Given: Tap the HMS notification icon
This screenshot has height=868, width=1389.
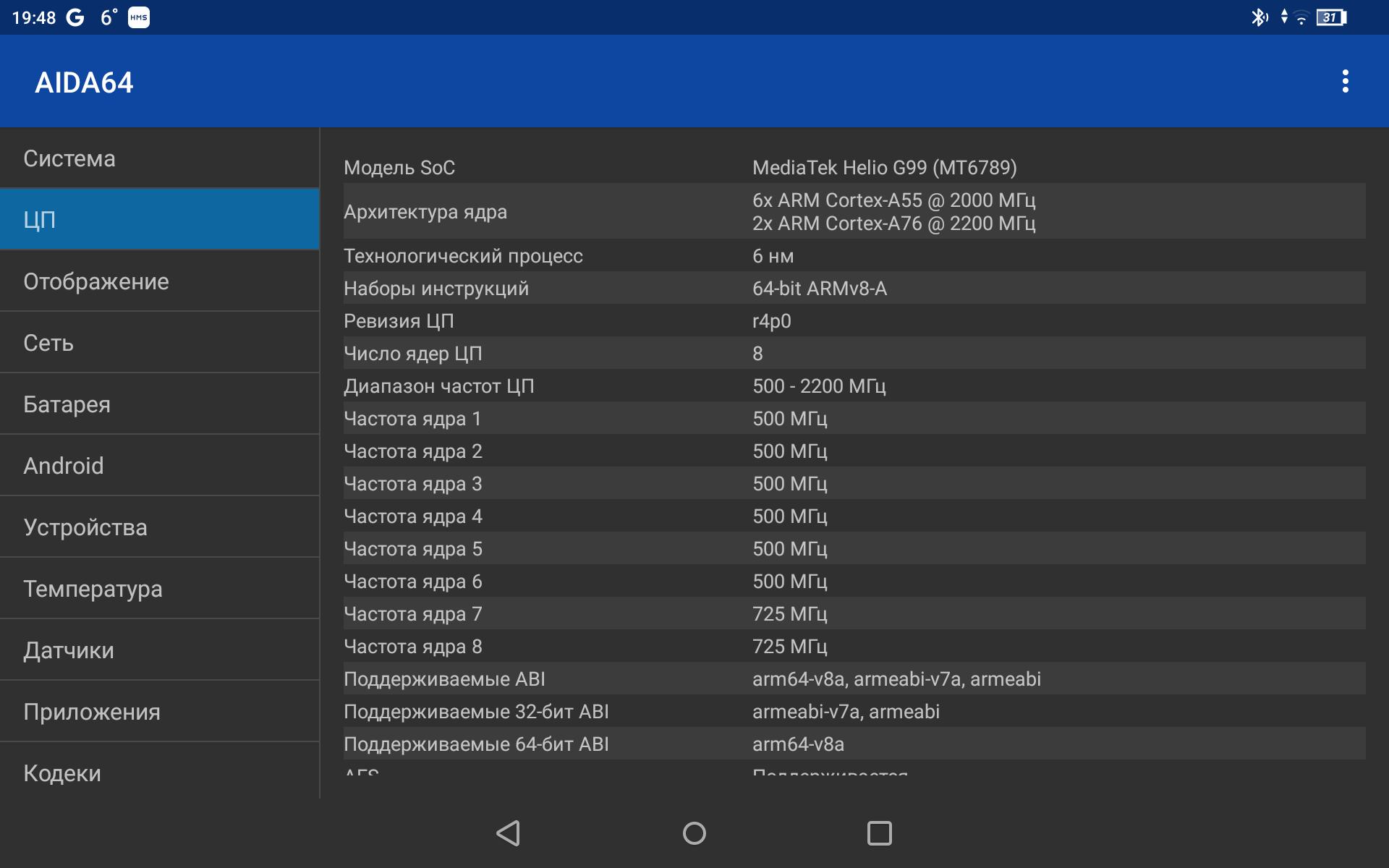Looking at the screenshot, I should (x=139, y=17).
